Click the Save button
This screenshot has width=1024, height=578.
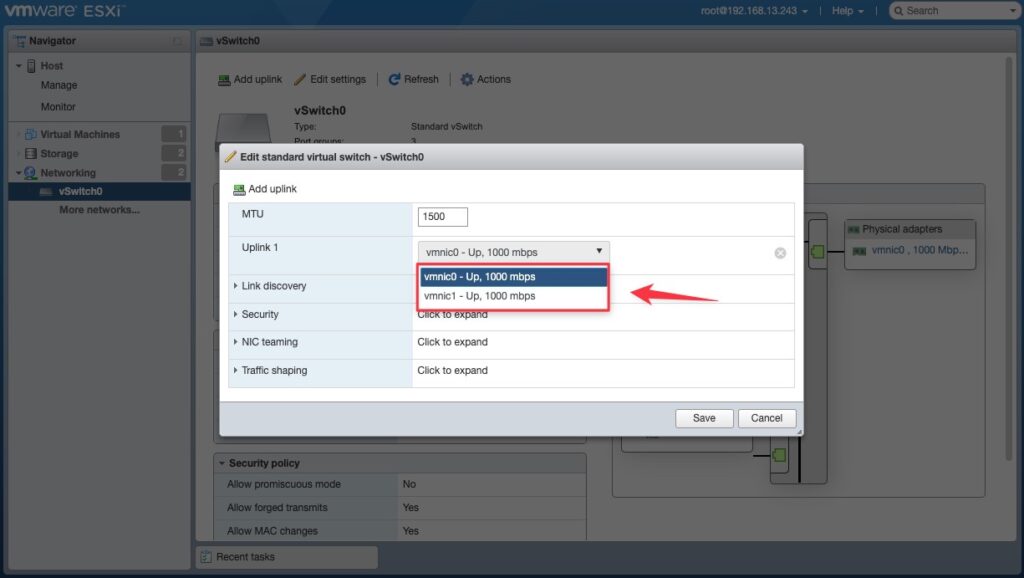704,418
